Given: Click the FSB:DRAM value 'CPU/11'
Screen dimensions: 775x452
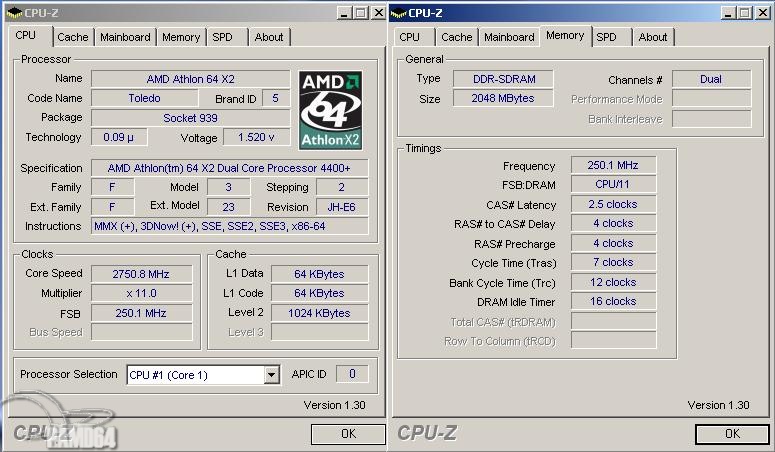Looking at the screenshot, I should 613,184.
